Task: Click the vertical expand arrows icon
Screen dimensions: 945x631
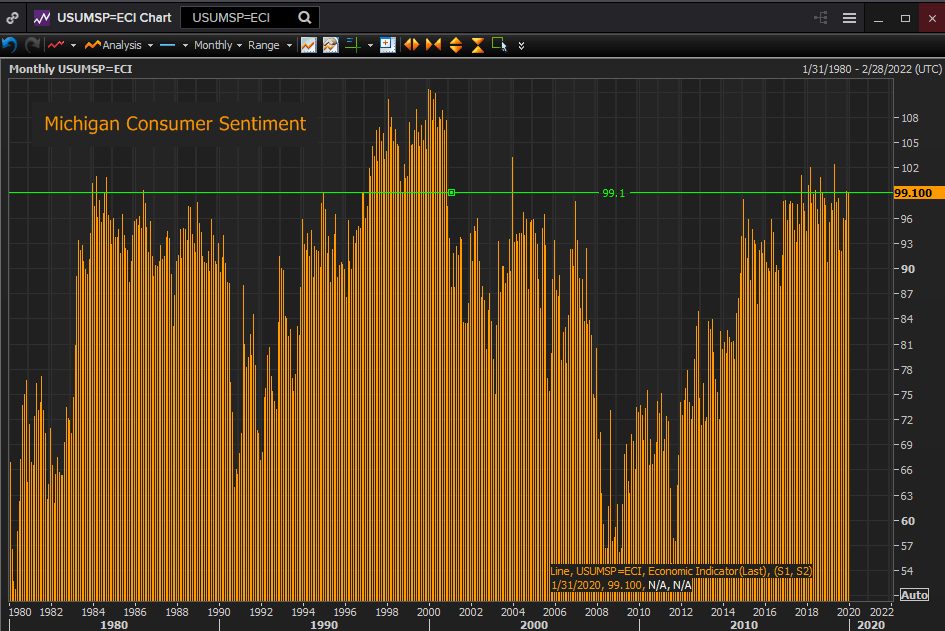Action: (456, 45)
